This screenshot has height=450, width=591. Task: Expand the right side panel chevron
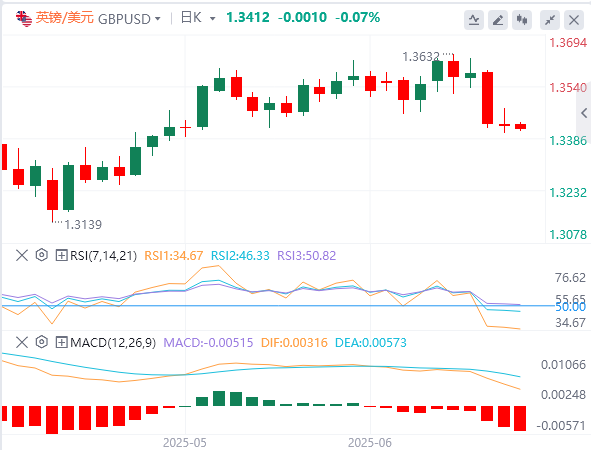tap(584, 113)
